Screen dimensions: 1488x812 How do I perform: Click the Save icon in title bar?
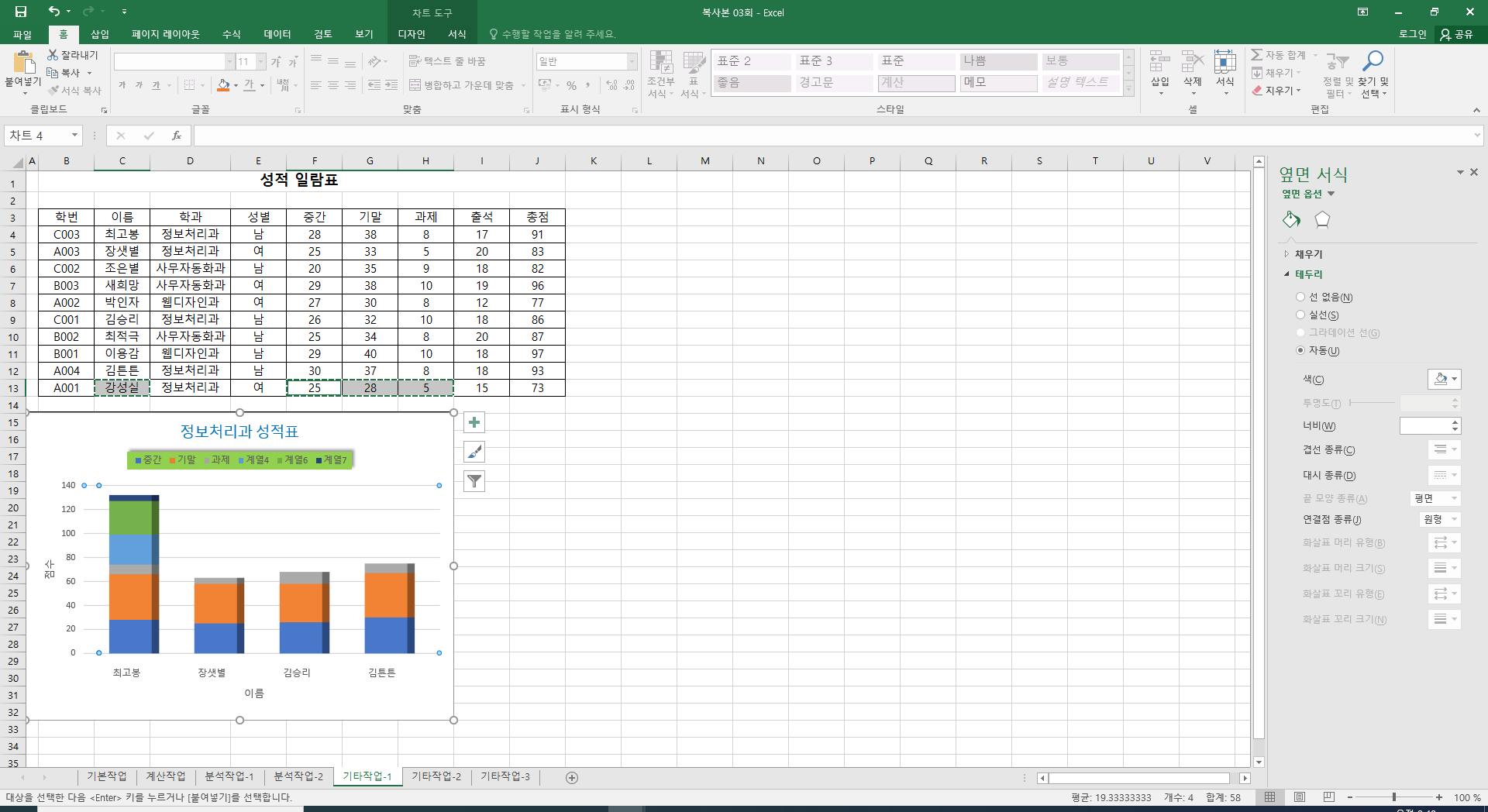click(x=21, y=12)
